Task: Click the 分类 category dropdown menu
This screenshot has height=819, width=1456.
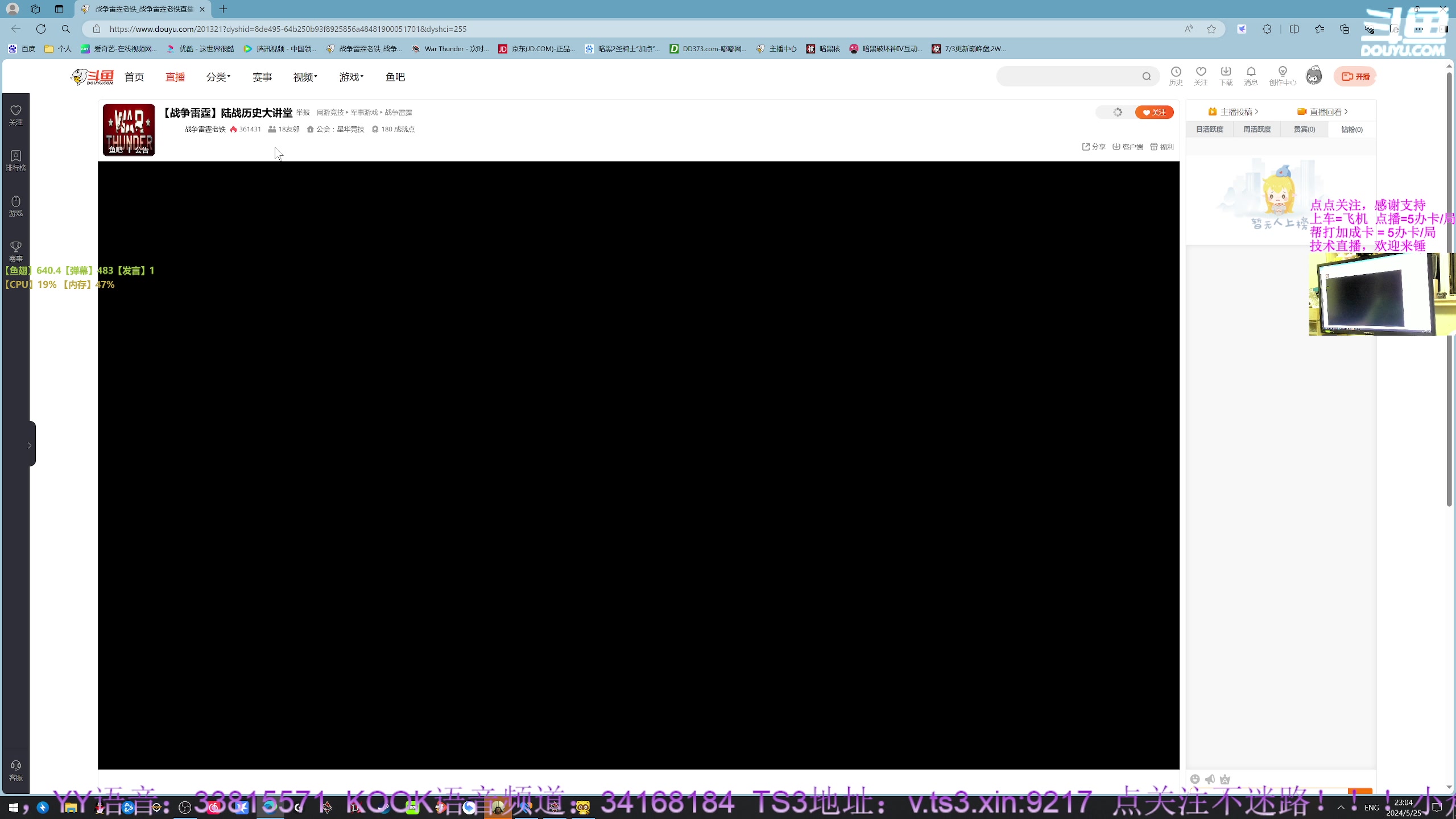Action: [217, 76]
